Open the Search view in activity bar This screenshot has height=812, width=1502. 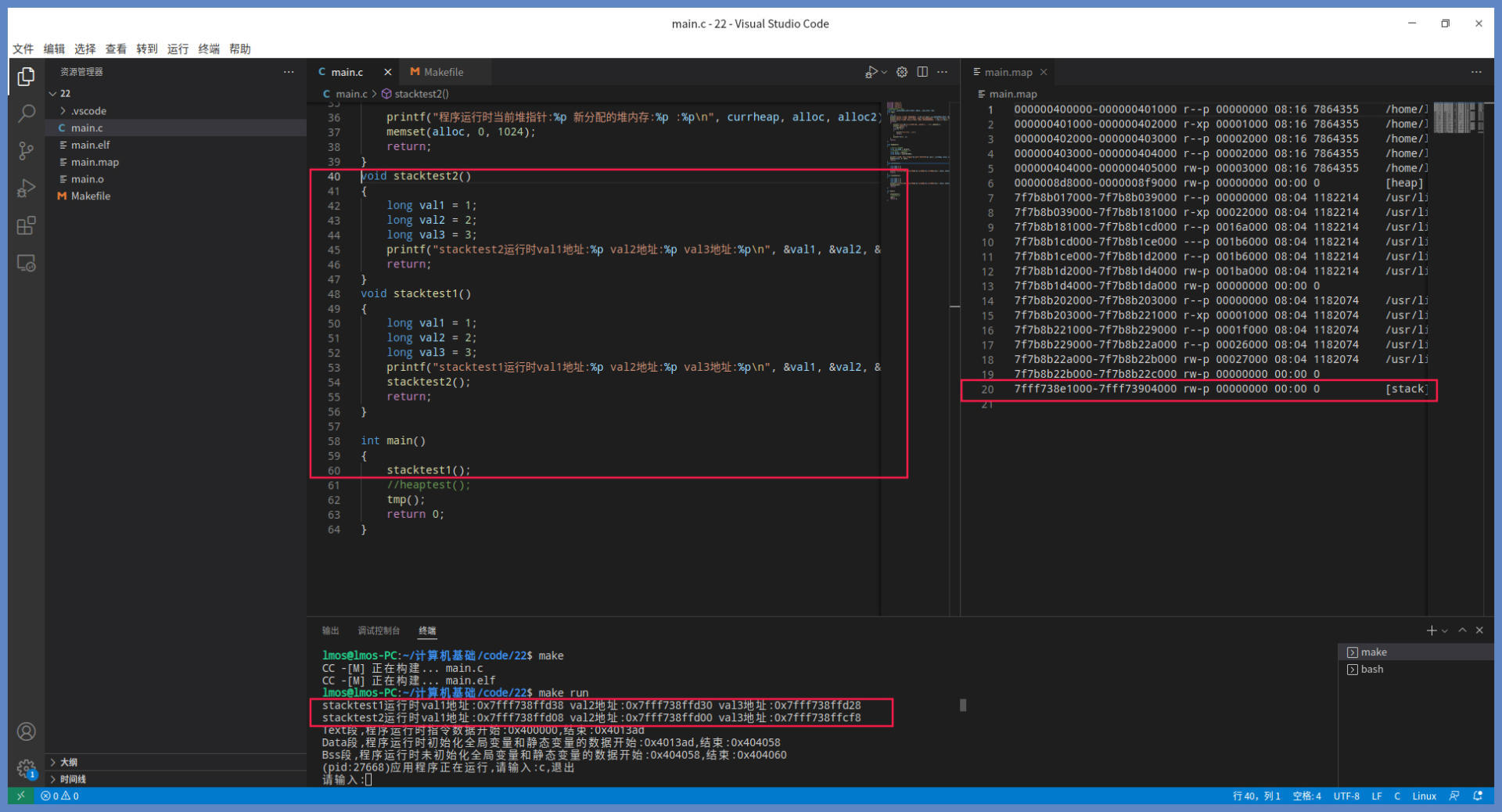pos(26,113)
